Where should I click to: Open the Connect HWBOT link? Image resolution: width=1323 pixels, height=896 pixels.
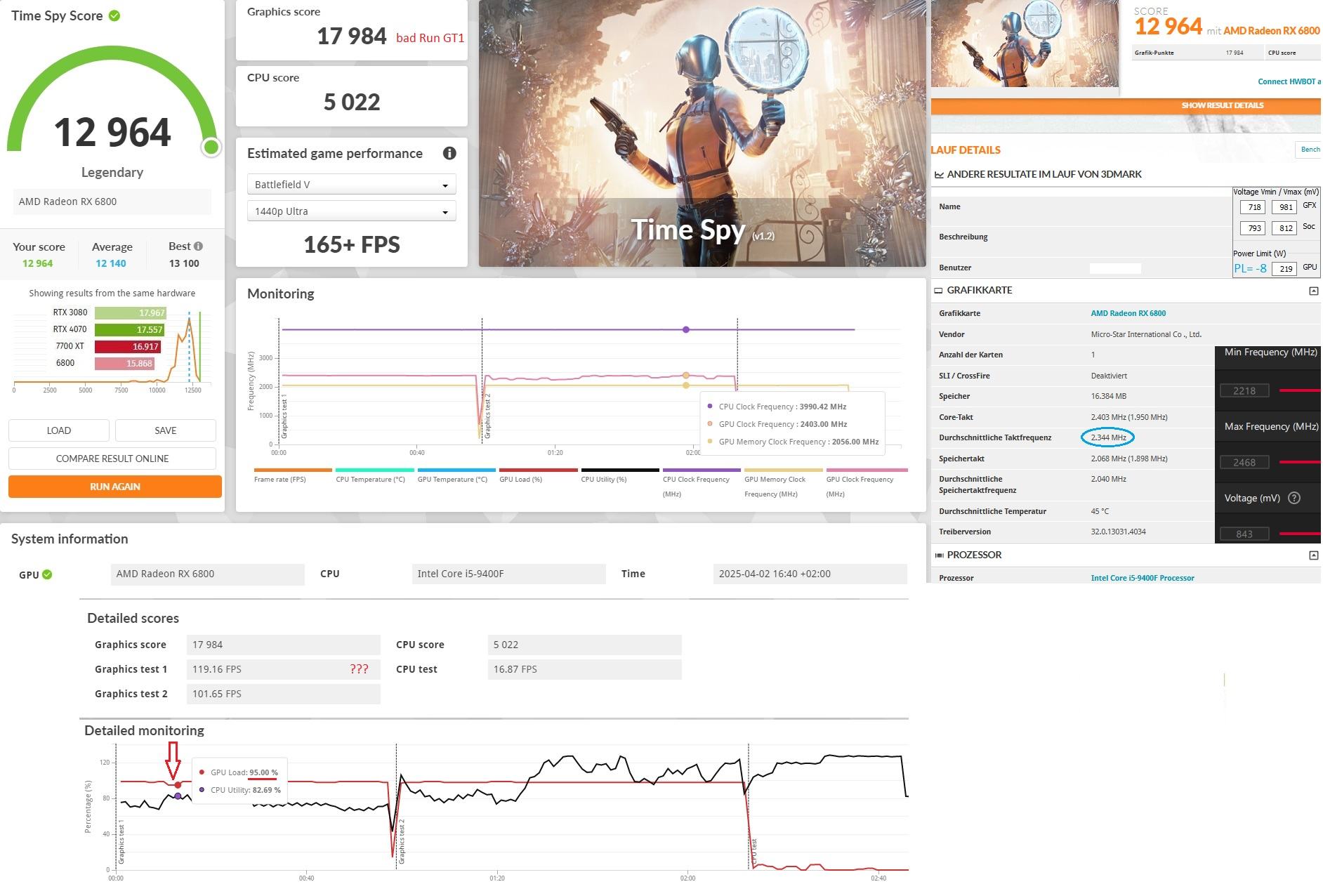(1289, 81)
